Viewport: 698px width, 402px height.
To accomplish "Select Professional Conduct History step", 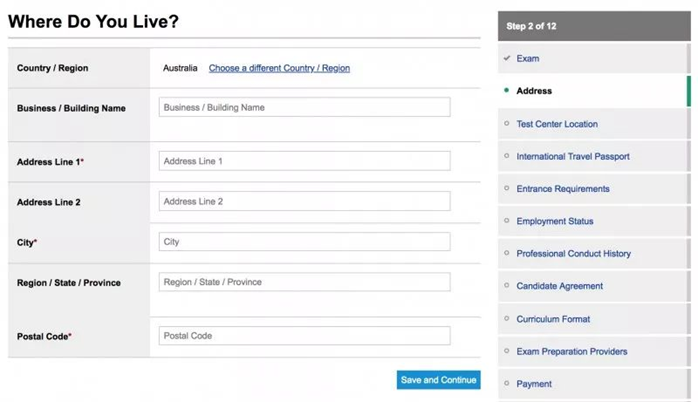I will coord(573,254).
